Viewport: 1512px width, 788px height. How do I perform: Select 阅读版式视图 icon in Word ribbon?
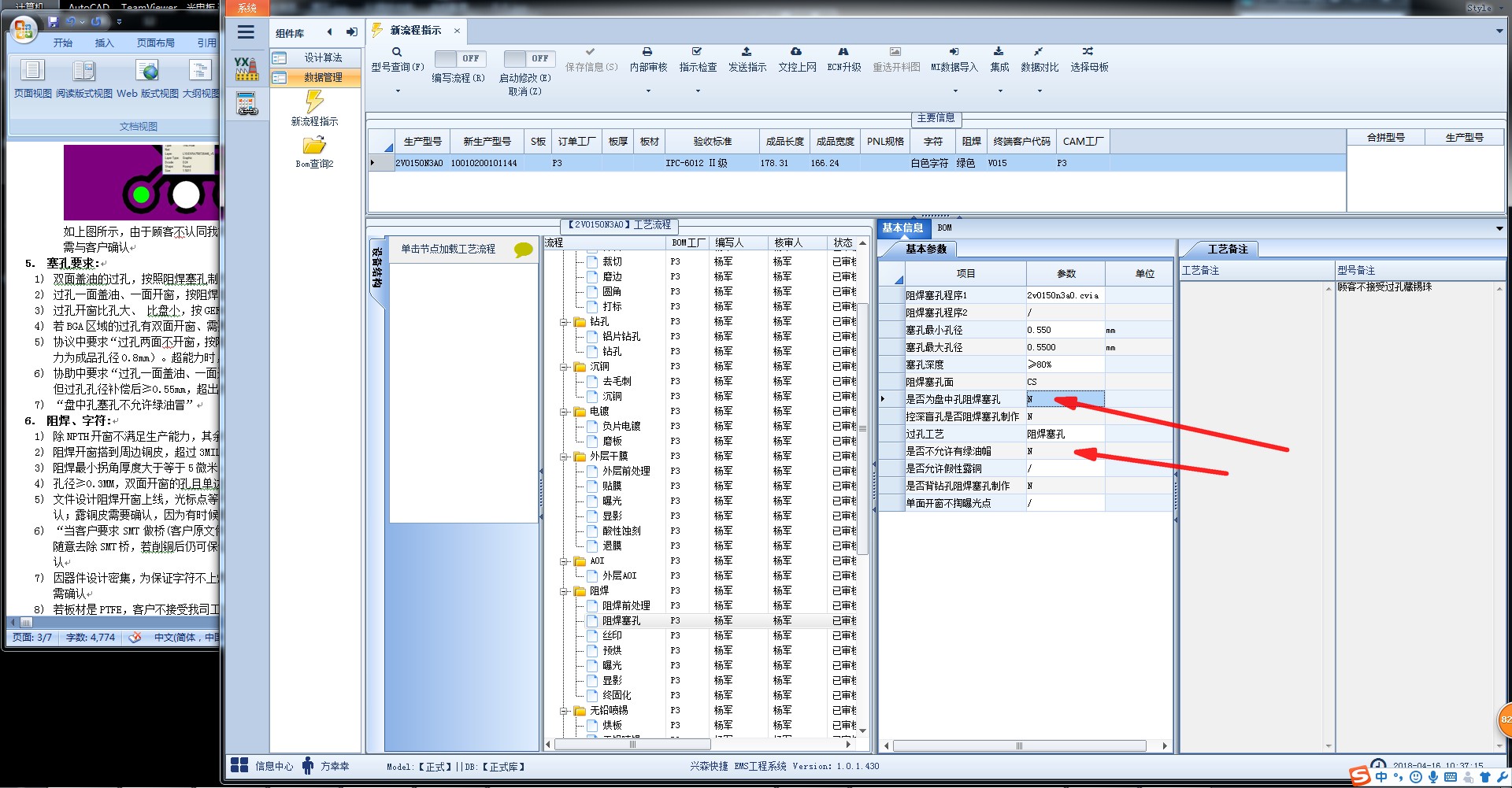[83, 70]
